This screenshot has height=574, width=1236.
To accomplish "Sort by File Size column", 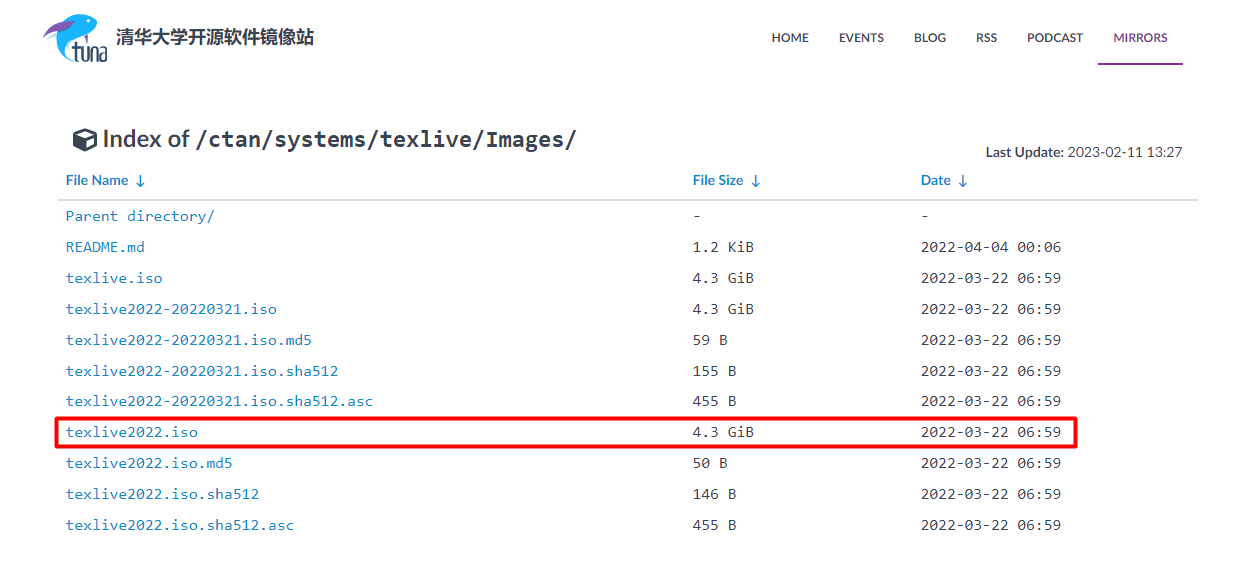I will pyautogui.click(x=727, y=180).
